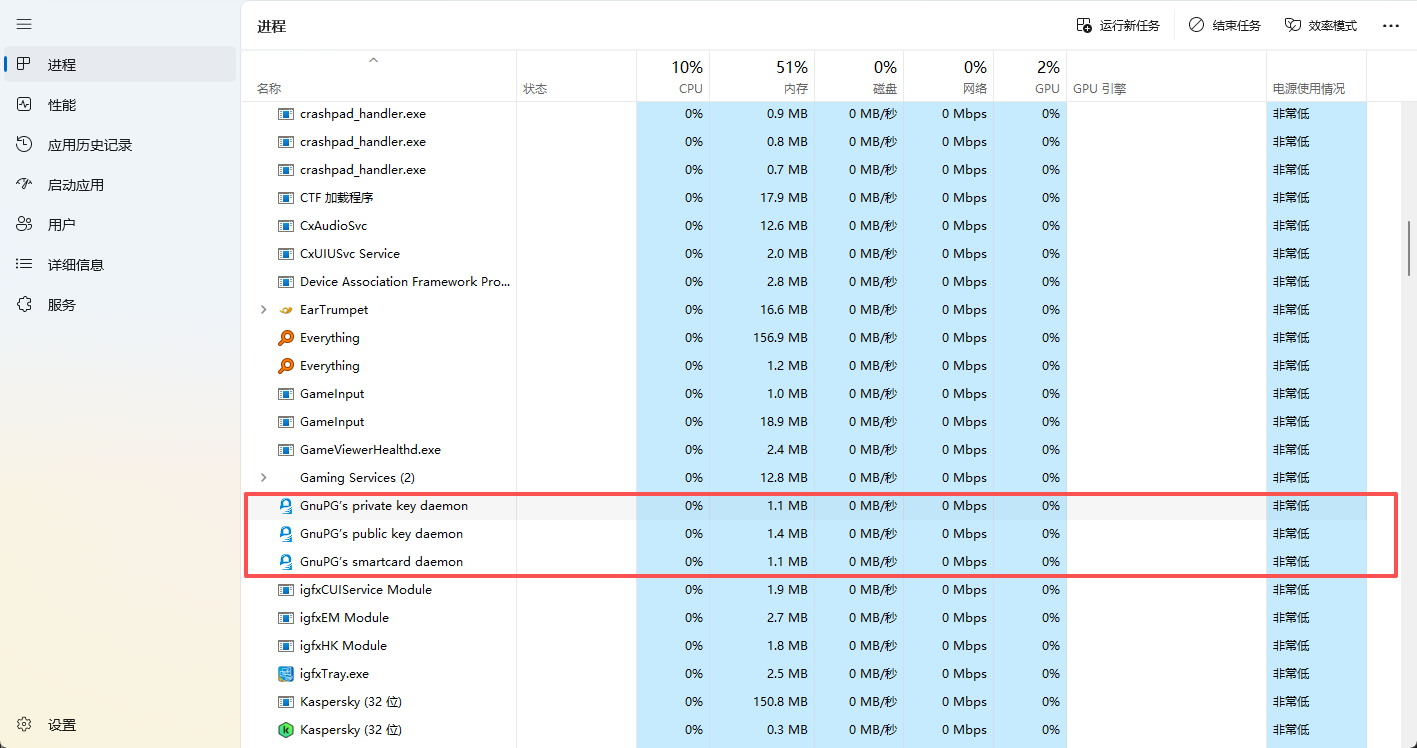Viewport: 1417px width, 748px height.
Task: Click 12.6 MB memory of CxAudioSvc
Action: (x=784, y=226)
